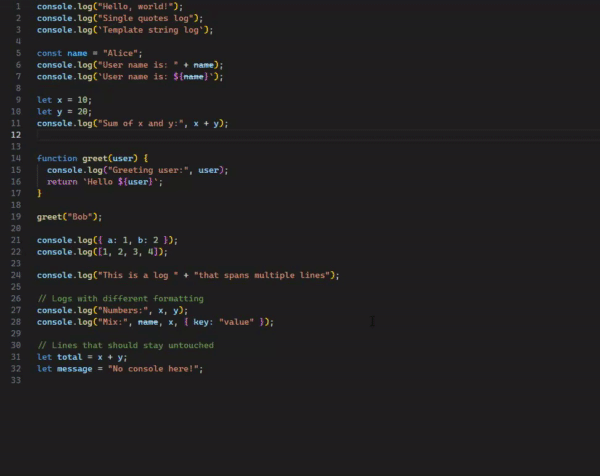Click the { key: "value" } object on line 28
600x476 pixels.
click(x=224, y=322)
